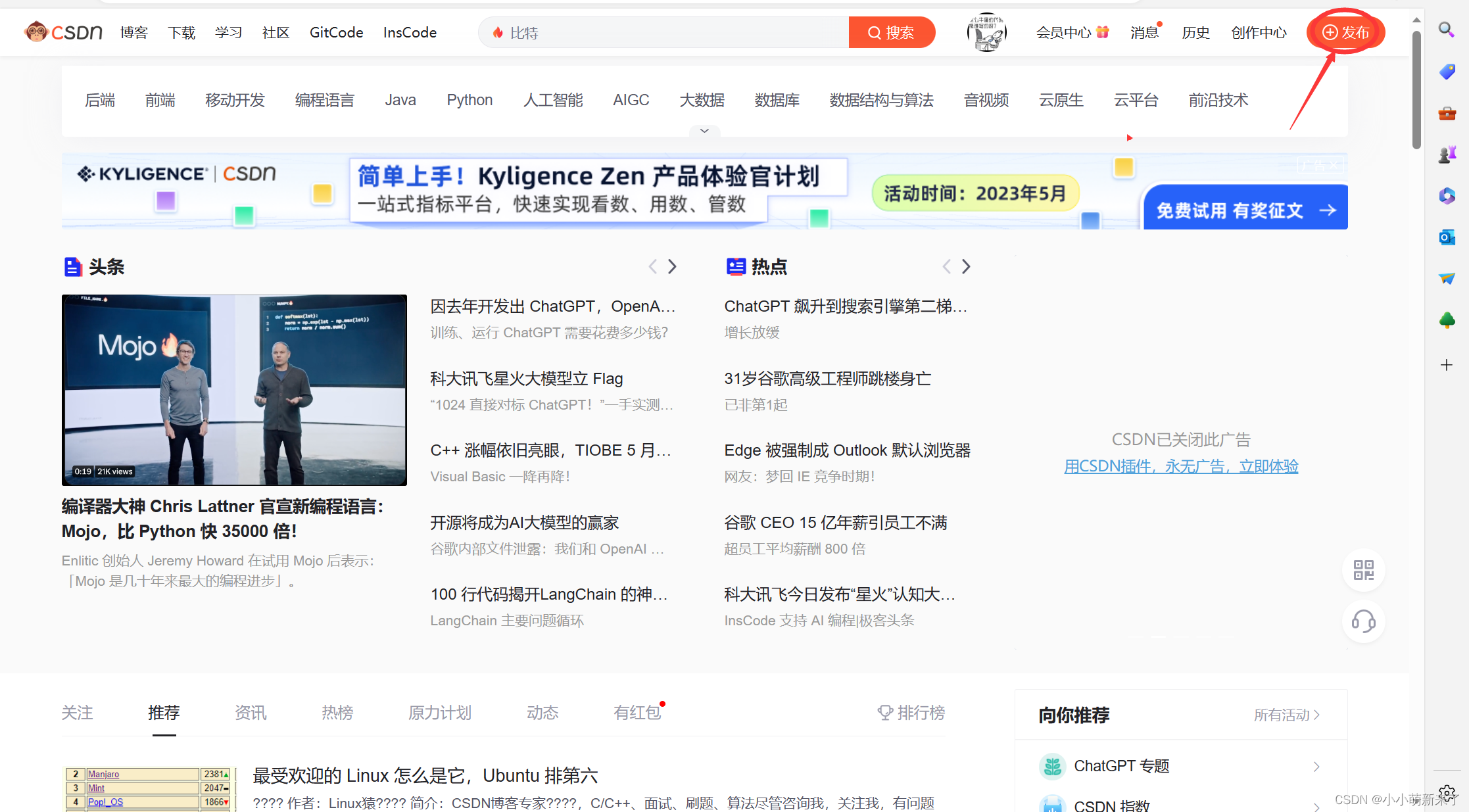Screen dimensions: 1469x812
Task: Open 历史 history
Action: 1195,32
